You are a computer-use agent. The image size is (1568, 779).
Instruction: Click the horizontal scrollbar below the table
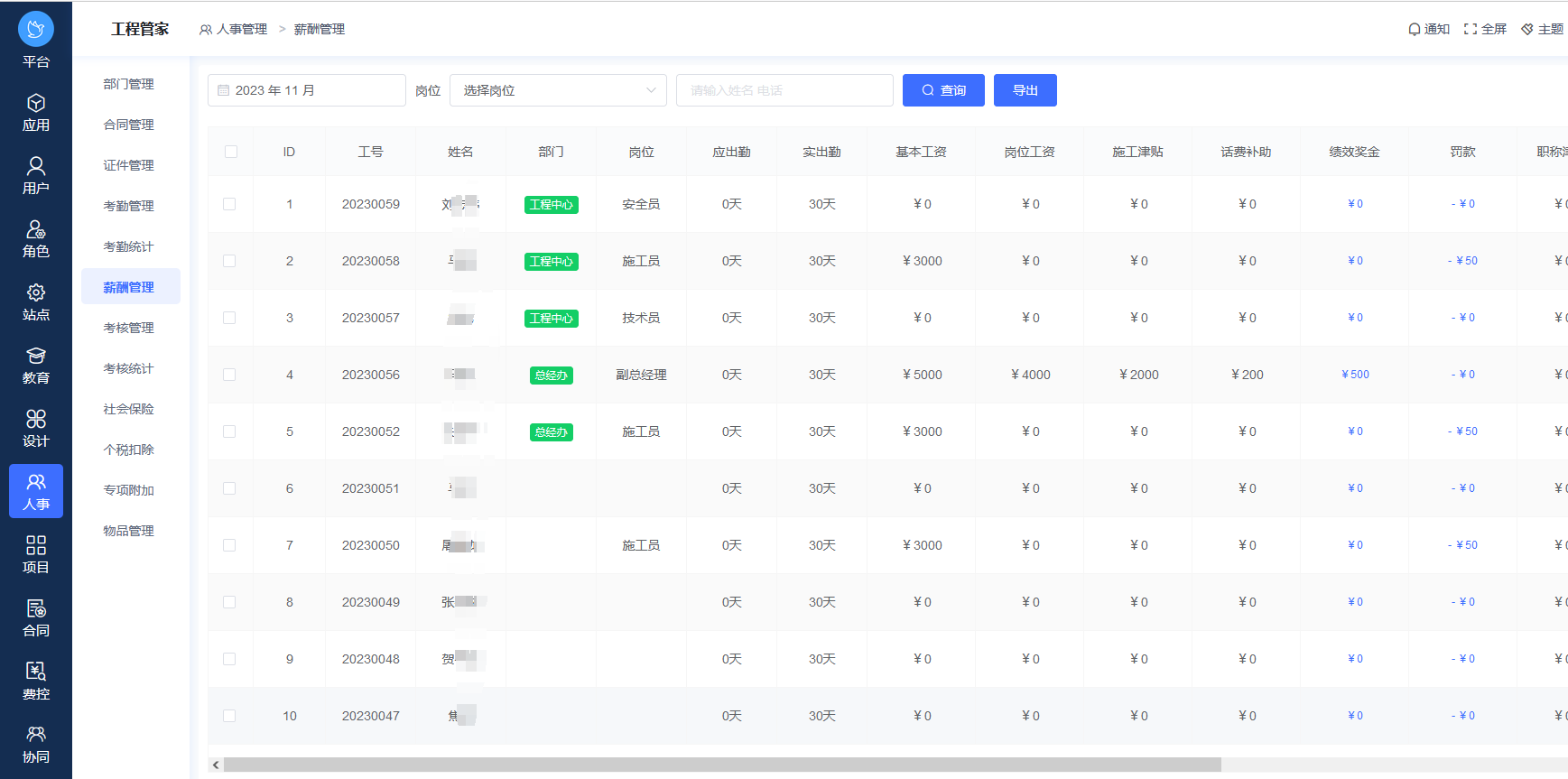point(722,765)
